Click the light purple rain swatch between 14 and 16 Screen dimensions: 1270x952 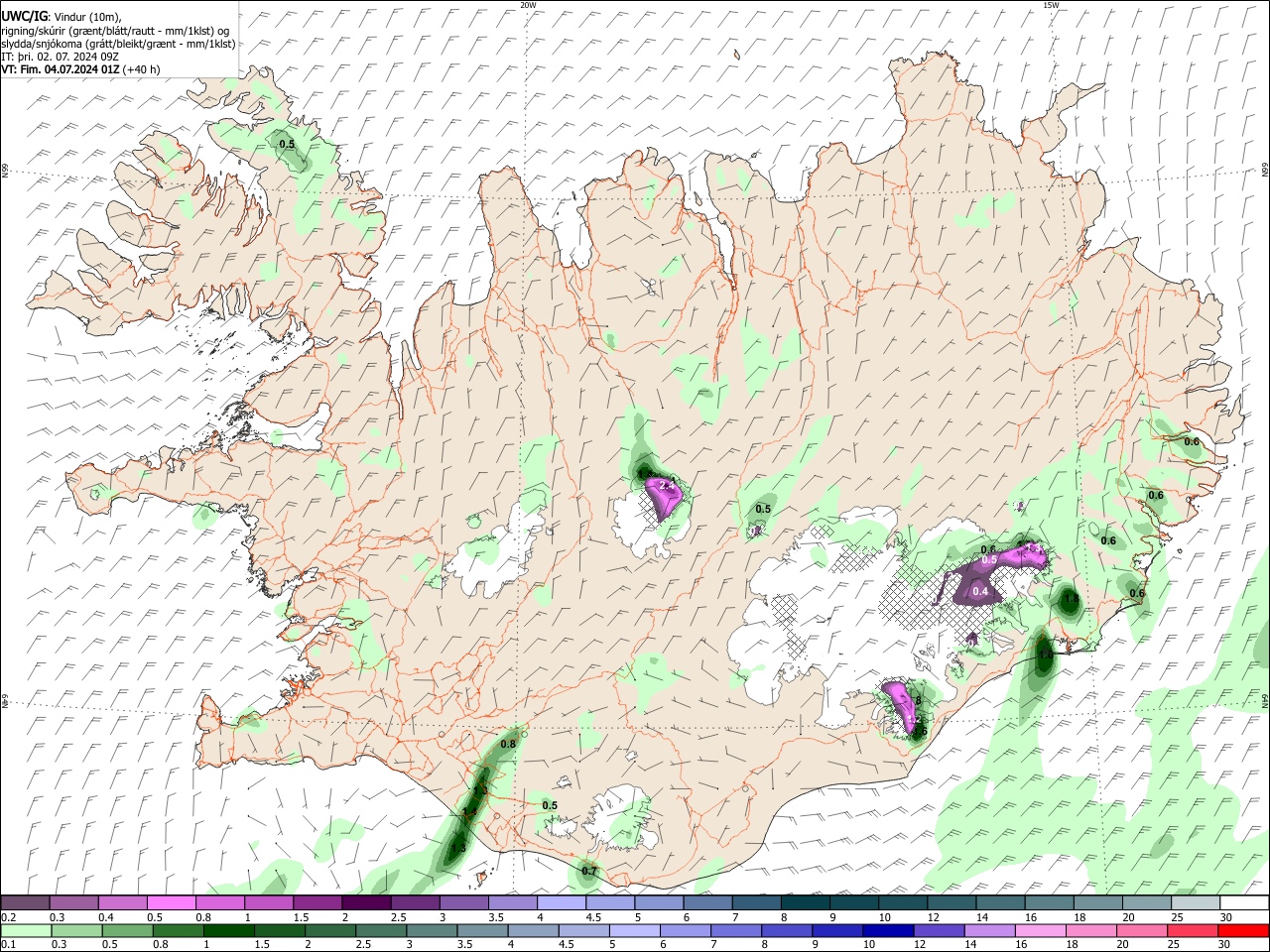989,930
